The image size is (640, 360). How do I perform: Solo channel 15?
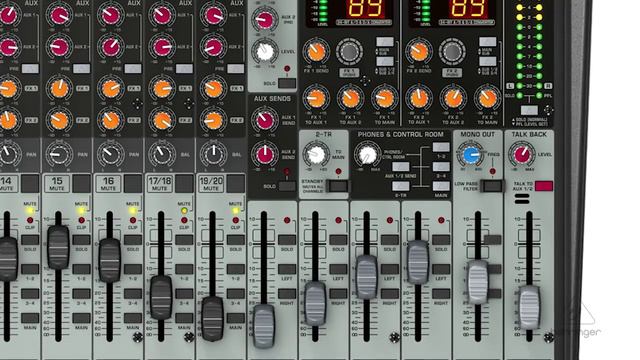click(x=82, y=240)
